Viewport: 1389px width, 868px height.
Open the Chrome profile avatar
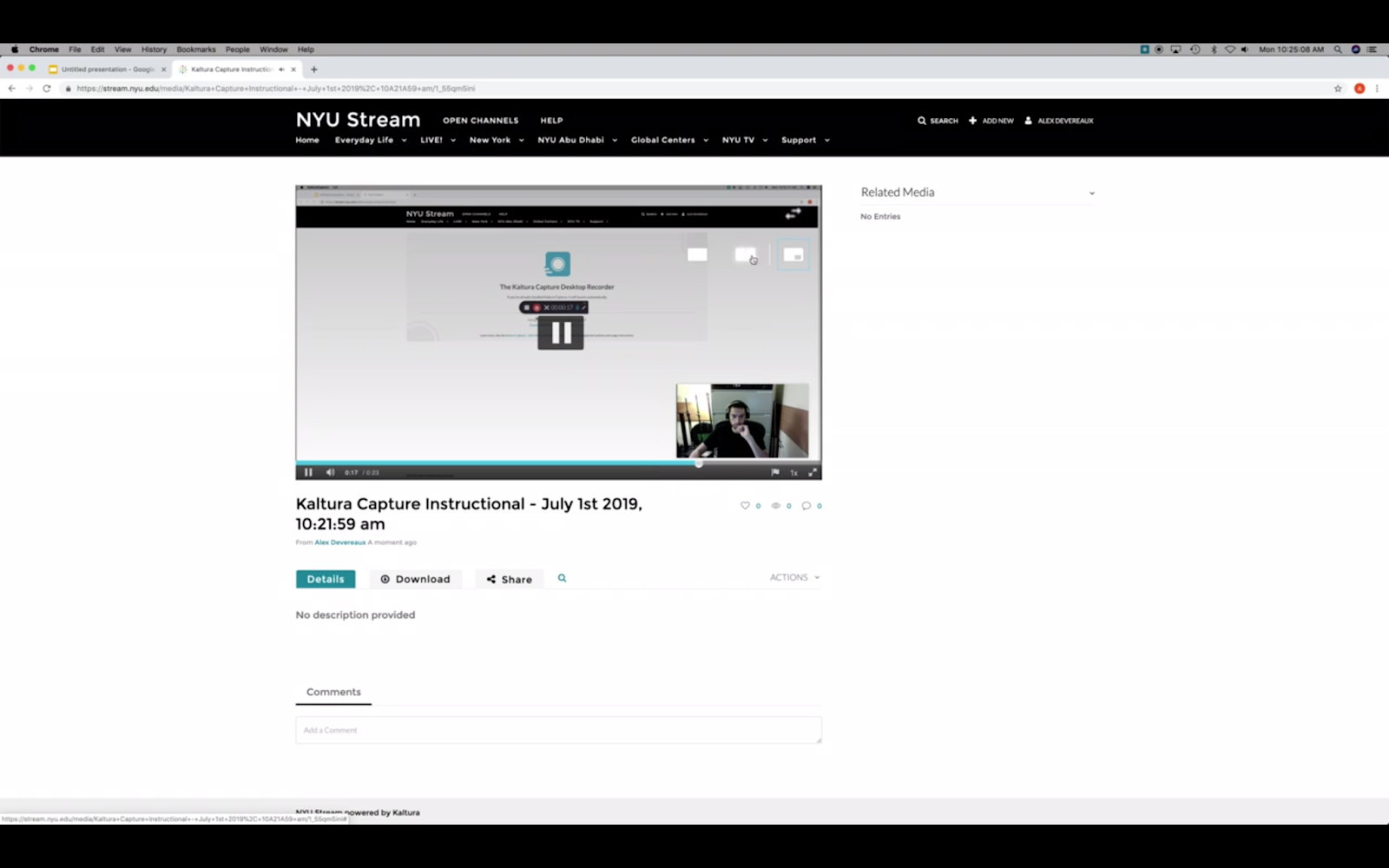[x=1359, y=89]
